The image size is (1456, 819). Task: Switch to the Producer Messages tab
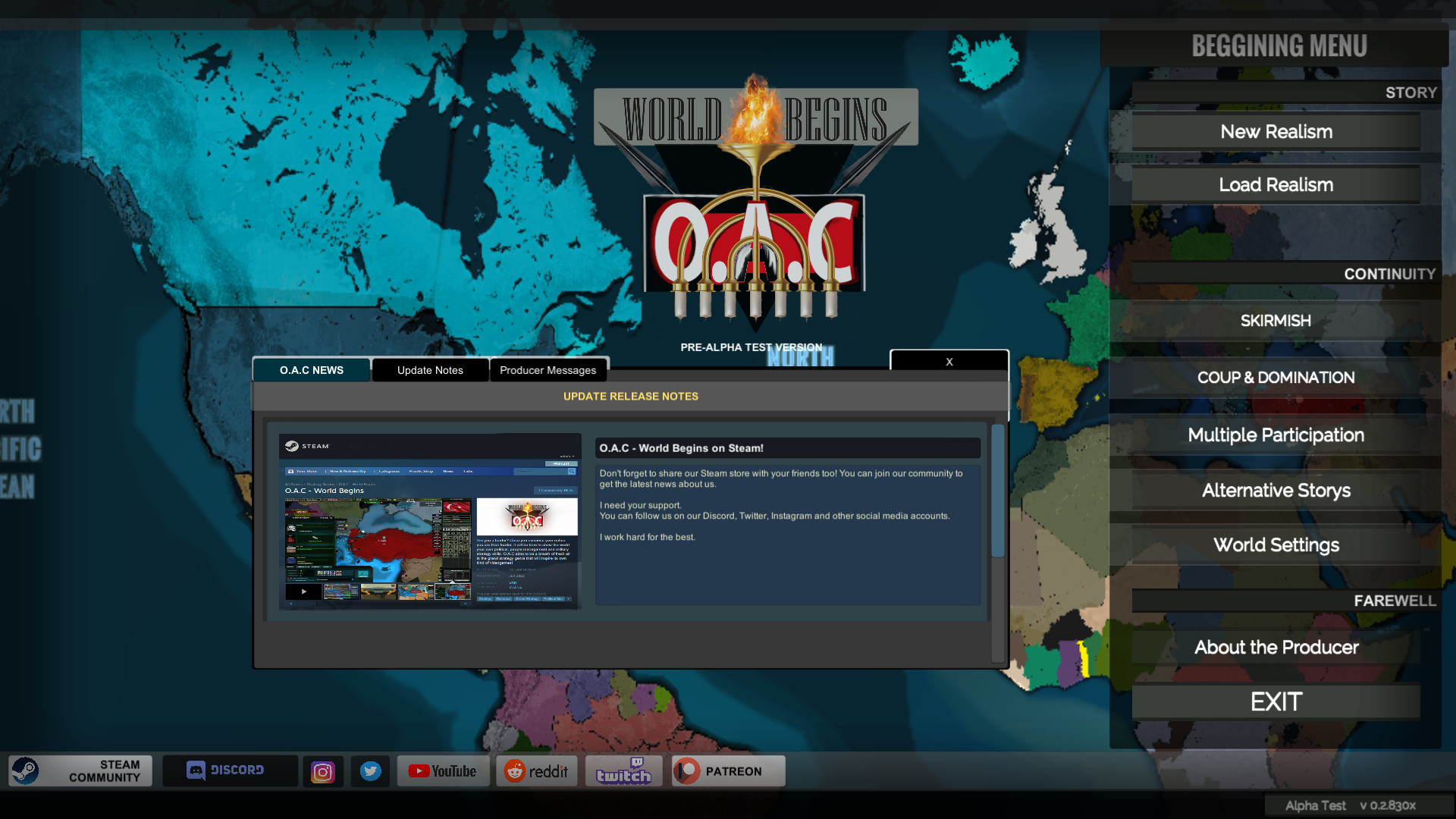point(548,370)
